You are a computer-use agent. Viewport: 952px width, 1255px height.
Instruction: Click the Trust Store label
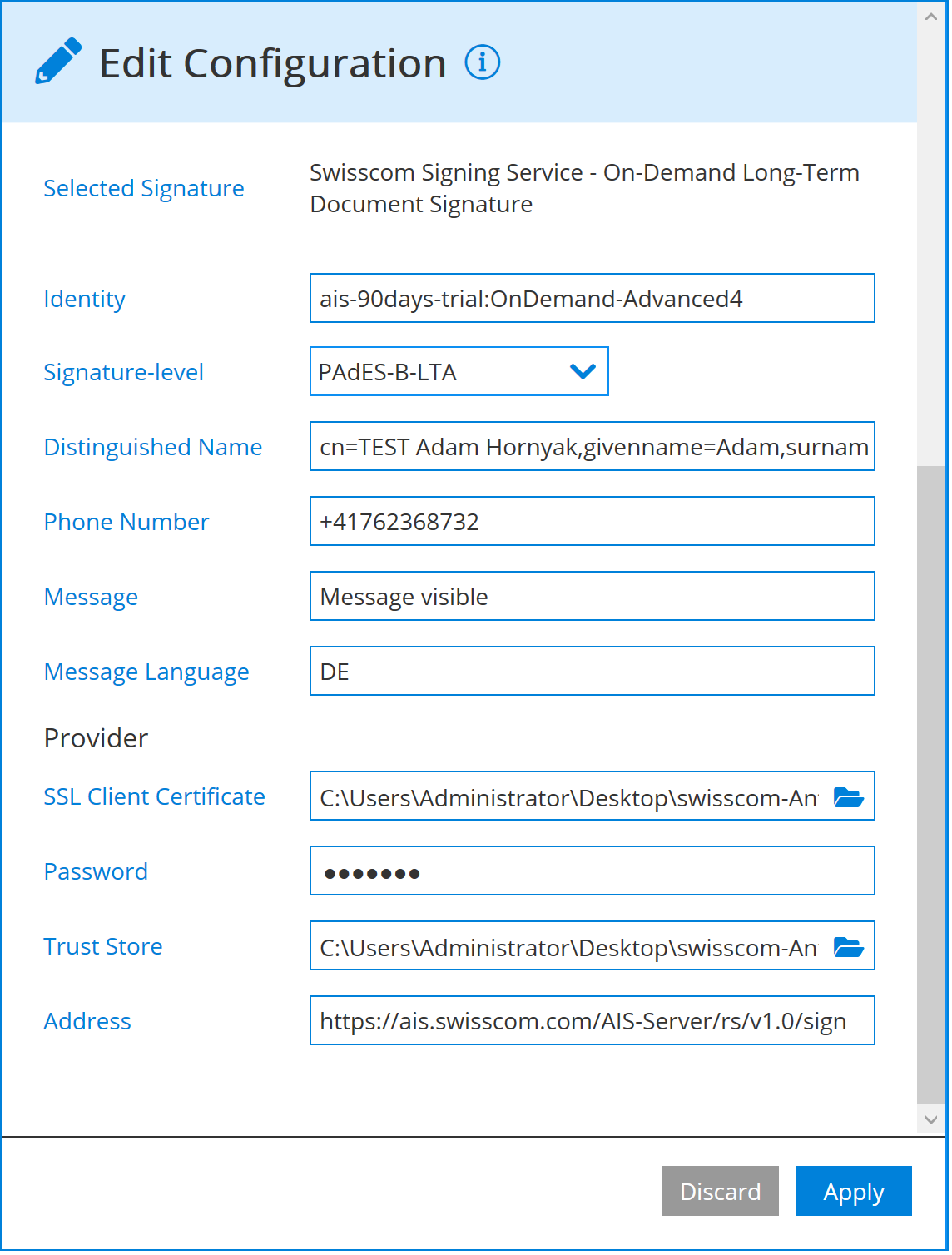[103, 946]
